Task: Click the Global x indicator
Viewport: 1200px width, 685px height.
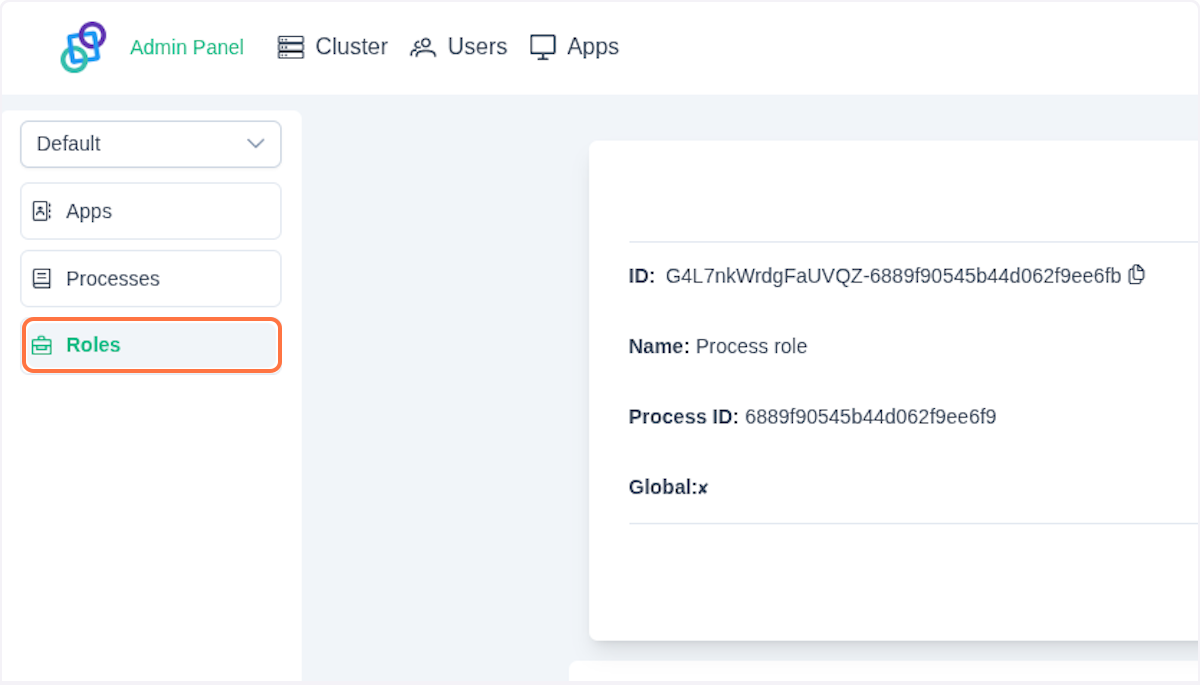Action: pos(703,488)
